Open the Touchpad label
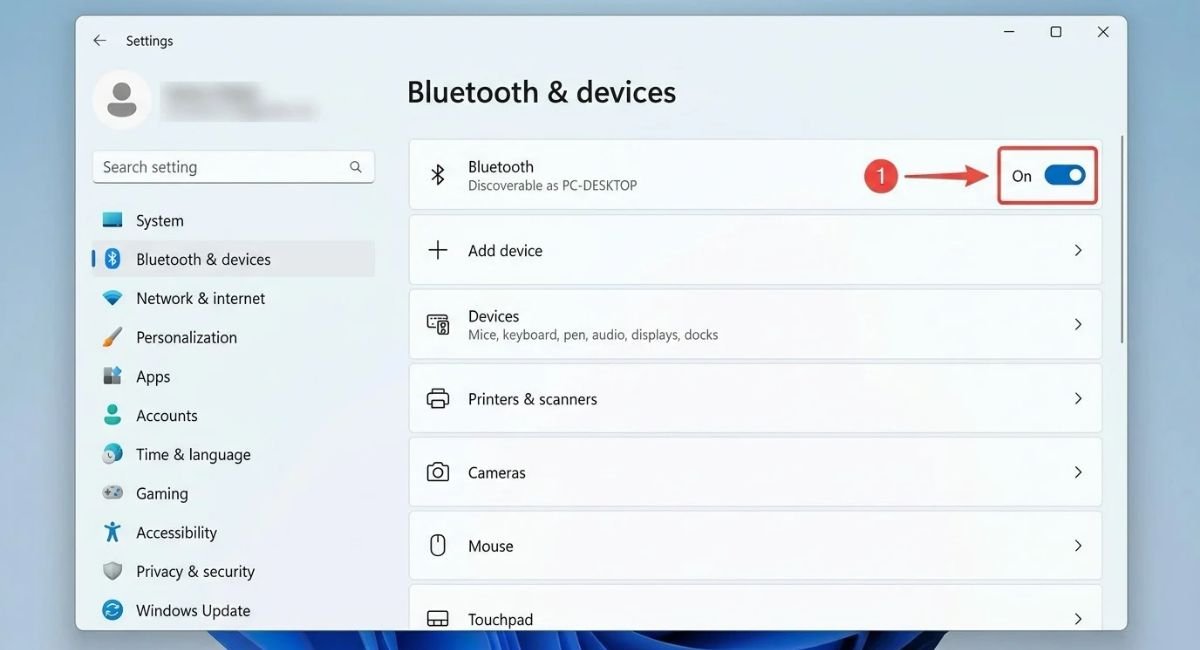Image resolution: width=1200 pixels, height=650 pixels. point(500,620)
